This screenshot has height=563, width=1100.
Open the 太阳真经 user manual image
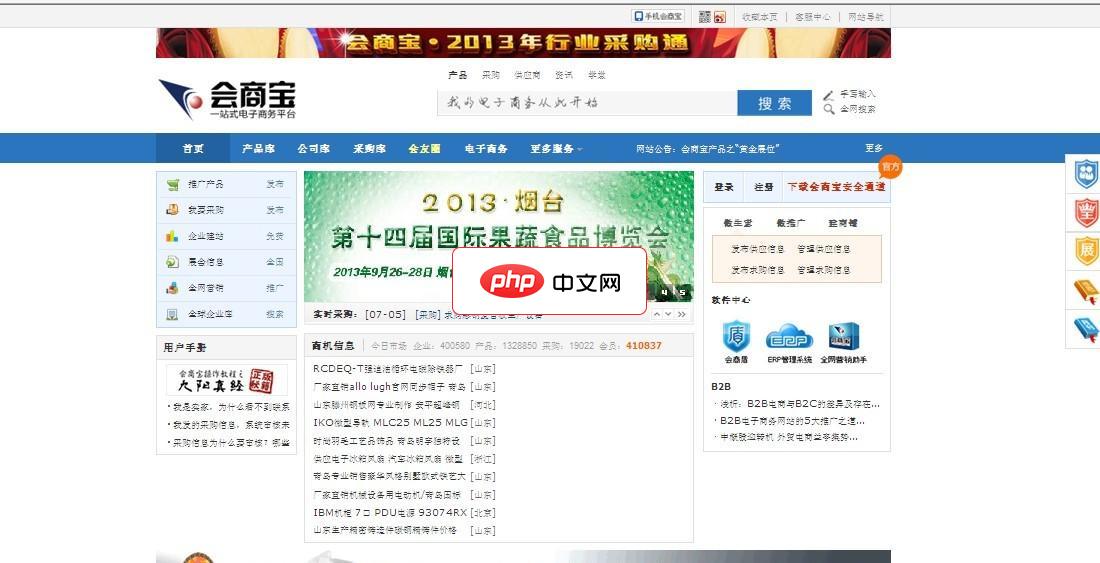(x=227, y=379)
